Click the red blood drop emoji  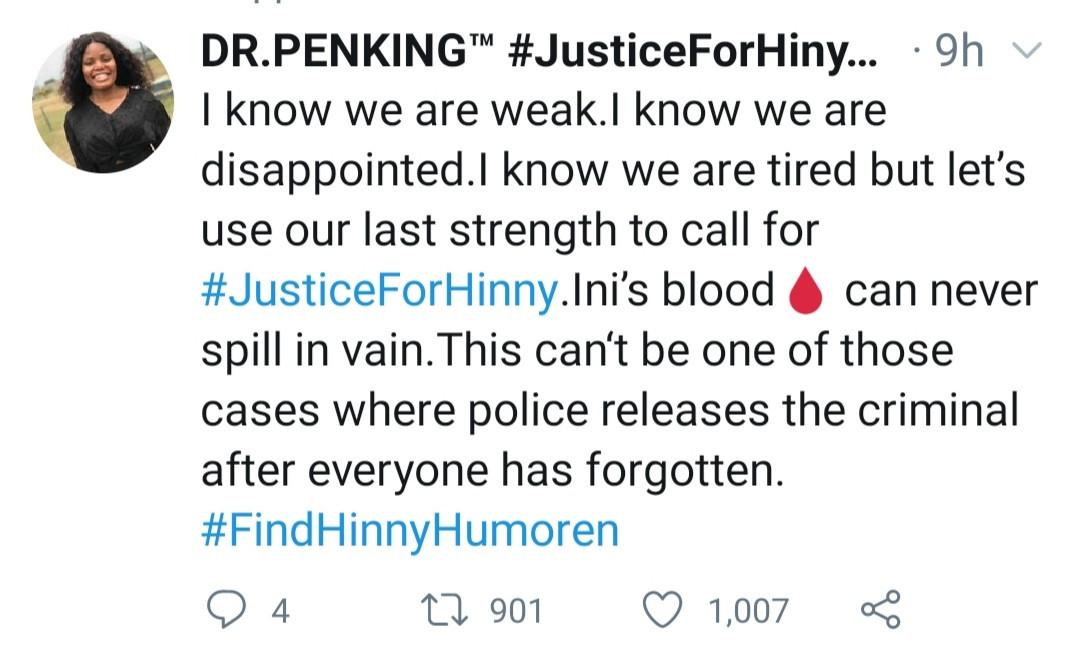806,292
